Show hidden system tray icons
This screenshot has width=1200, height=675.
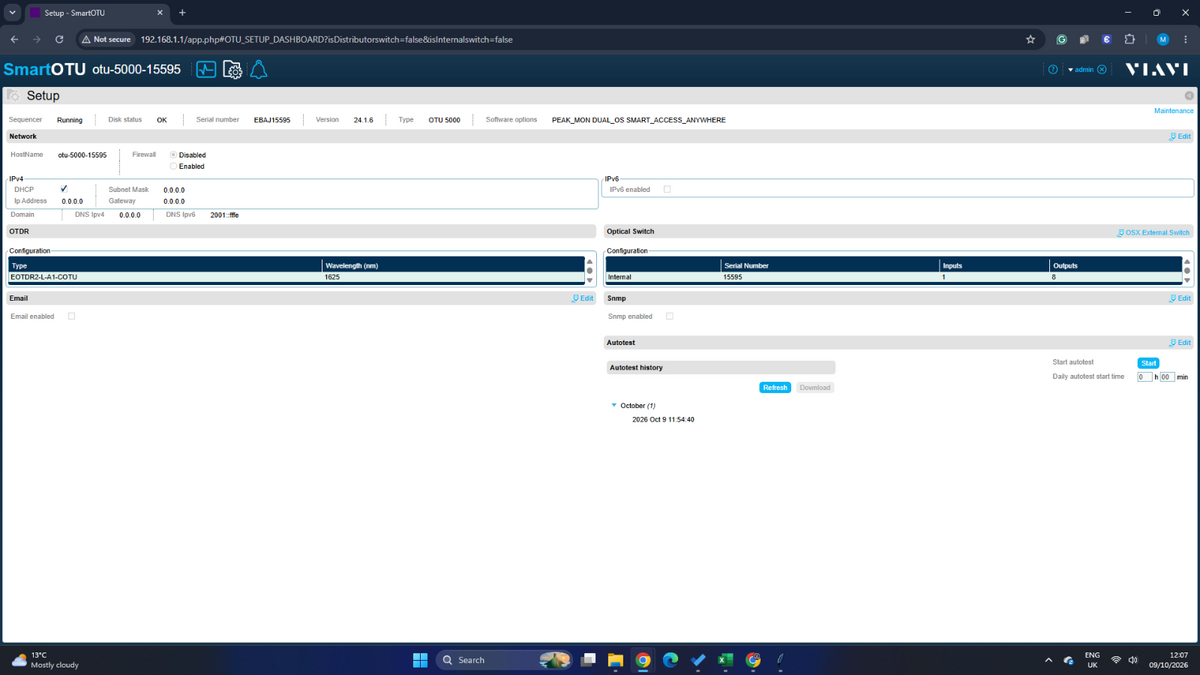pyautogui.click(x=1048, y=660)
